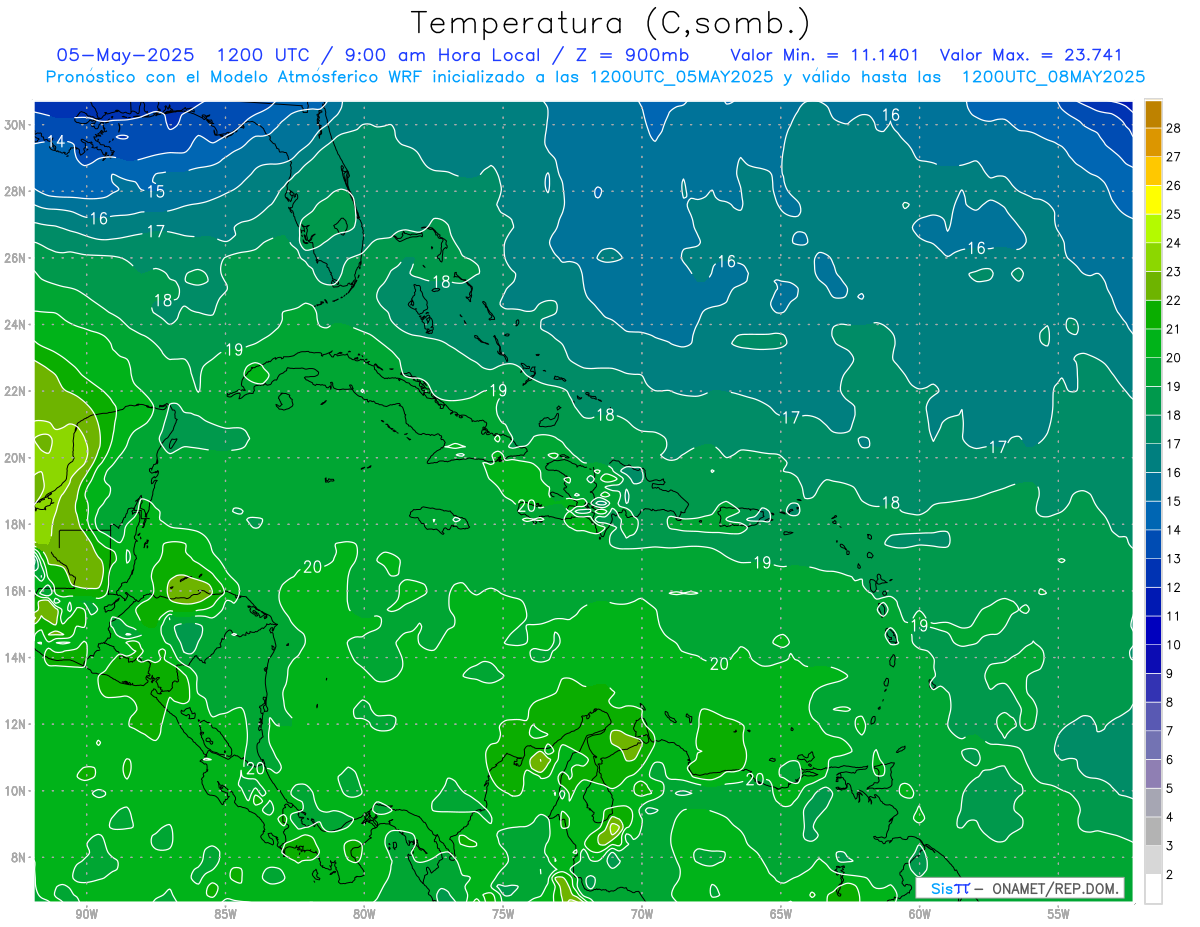Click legend value "28"
The height and width of the screenshot is (927, 1200).
1174,128
